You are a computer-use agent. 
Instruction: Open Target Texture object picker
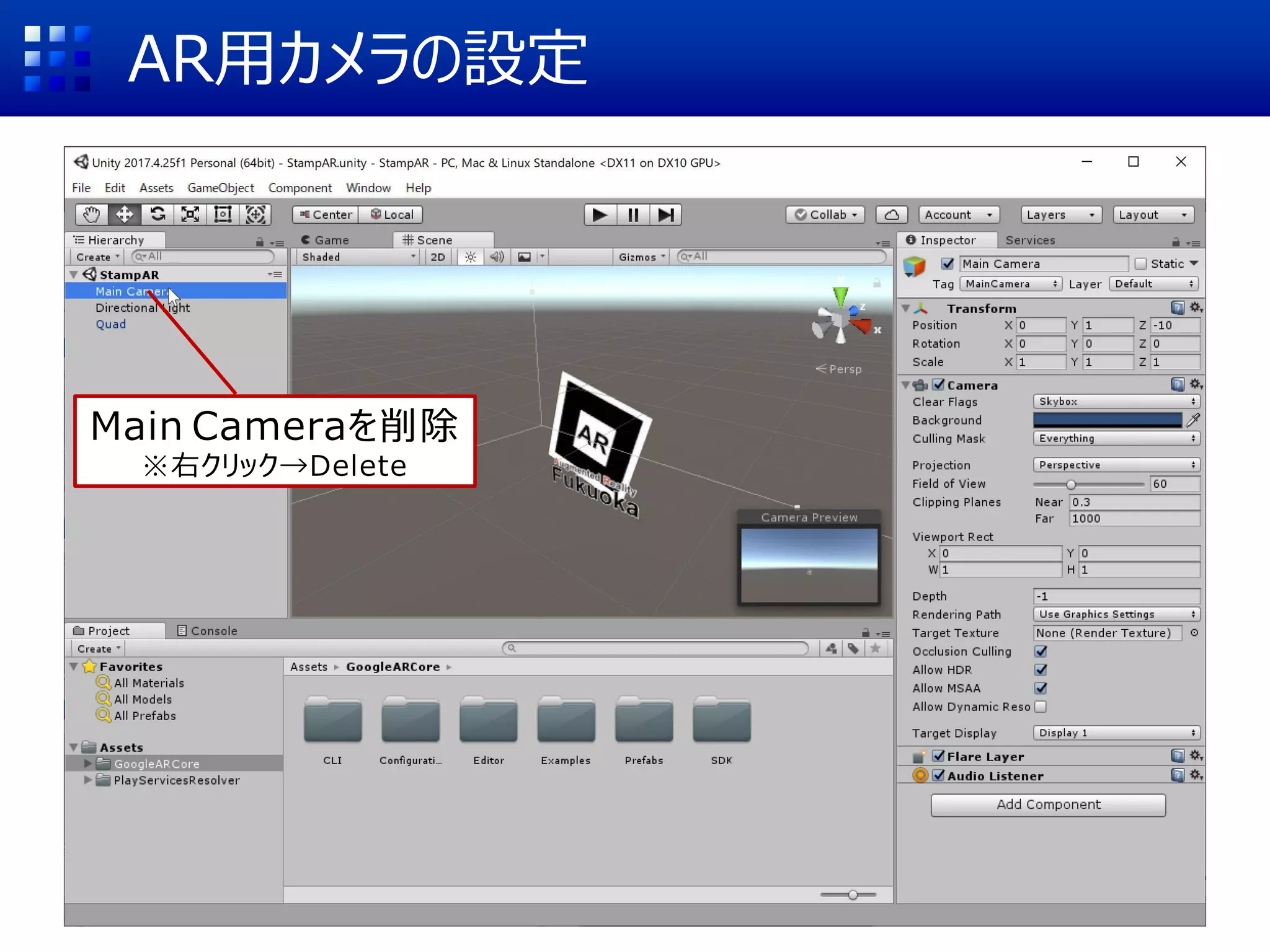pos(1194,633)
